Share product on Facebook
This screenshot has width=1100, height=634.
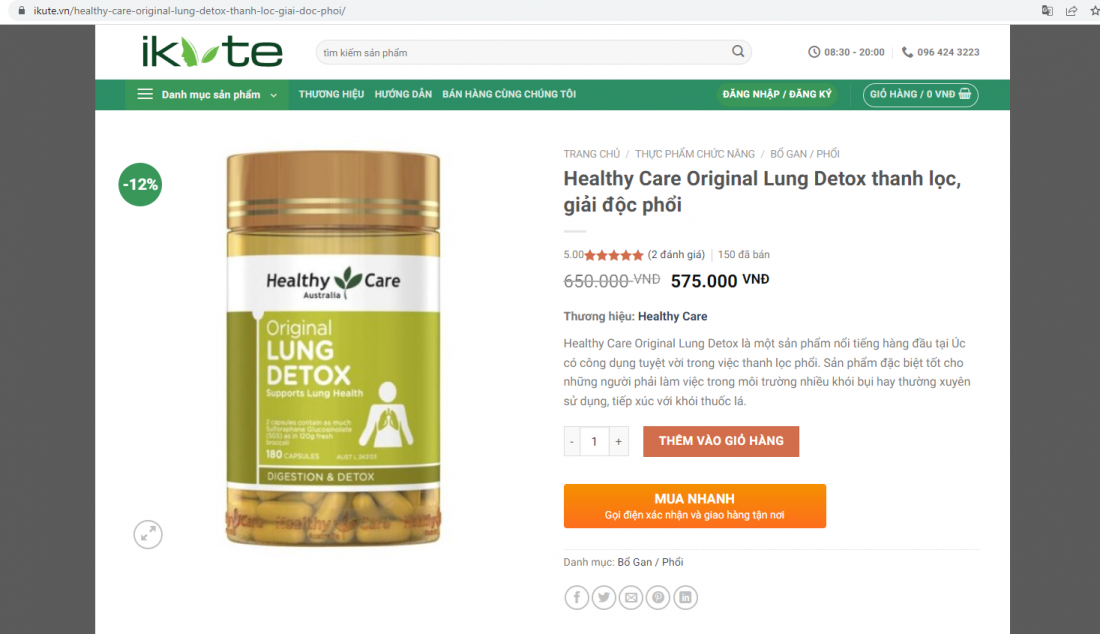point(577,598)
